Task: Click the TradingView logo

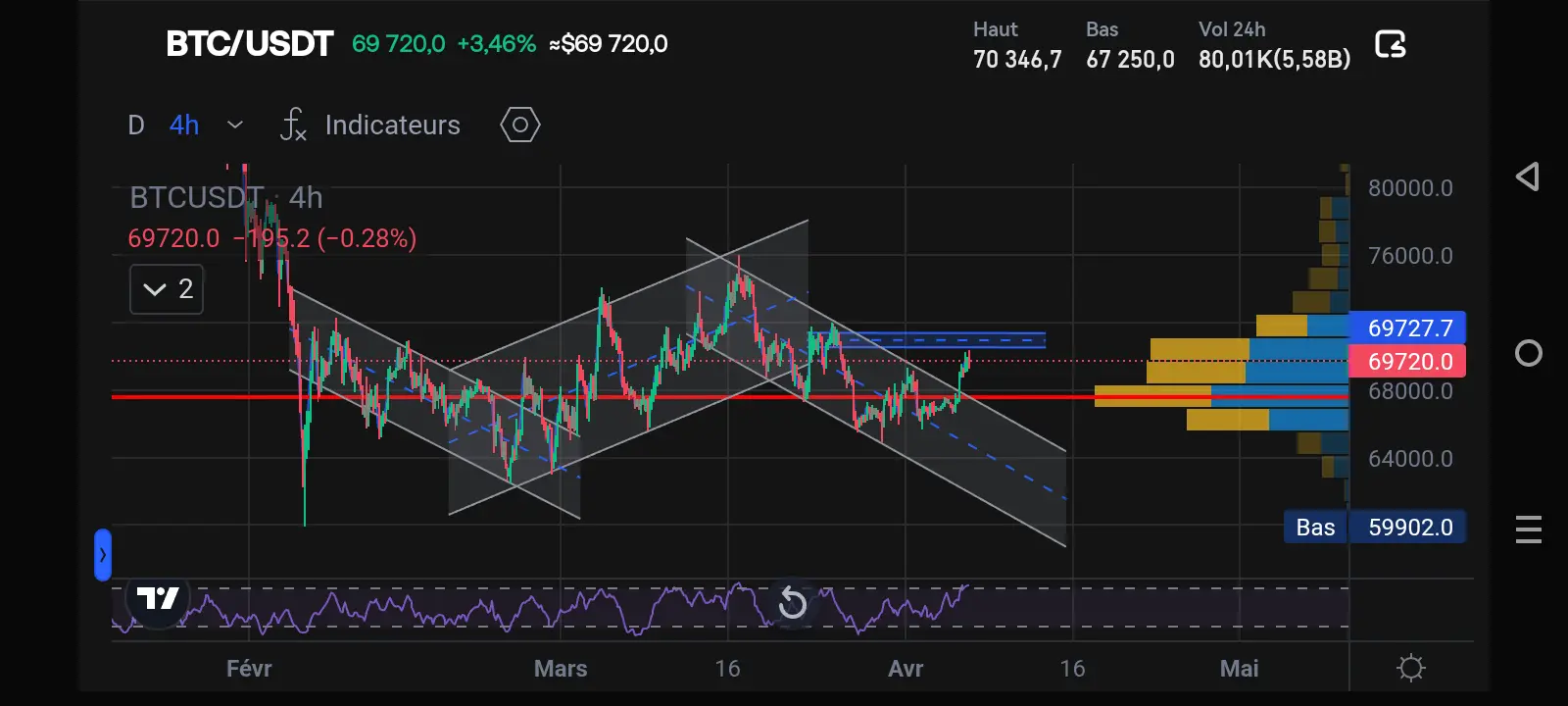Action: [158, 597]
